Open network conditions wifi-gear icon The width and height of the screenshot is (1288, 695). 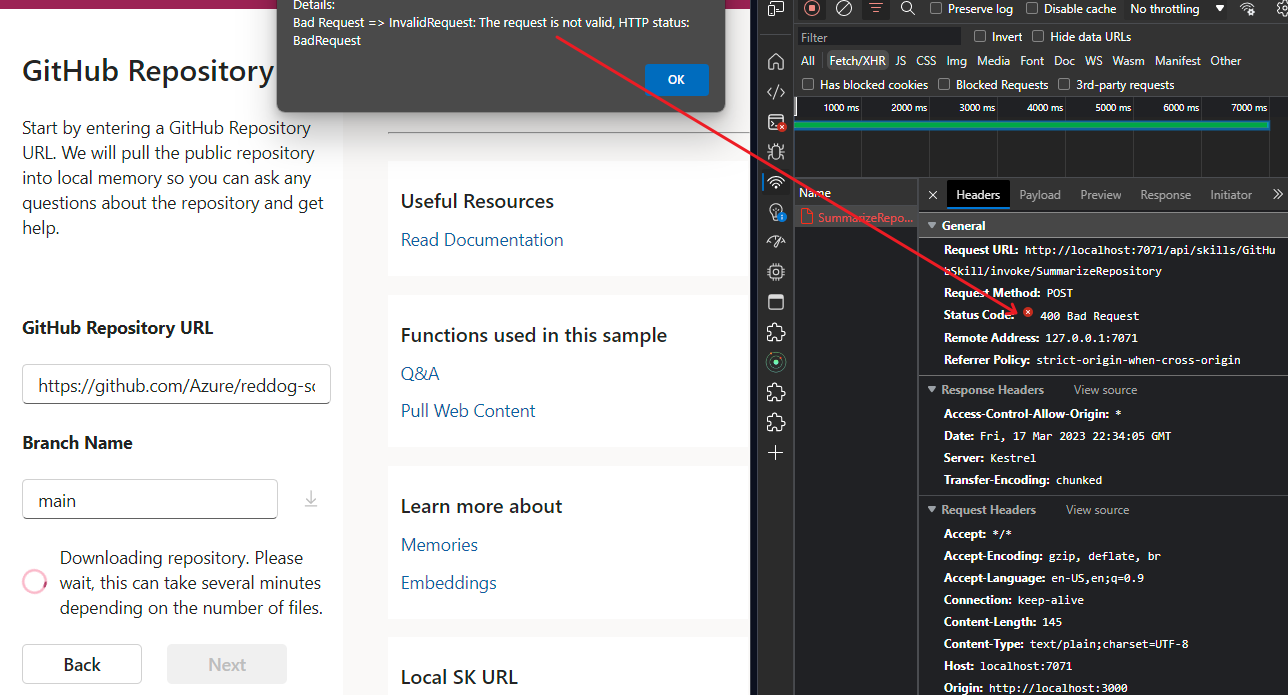pos(1248,8)
